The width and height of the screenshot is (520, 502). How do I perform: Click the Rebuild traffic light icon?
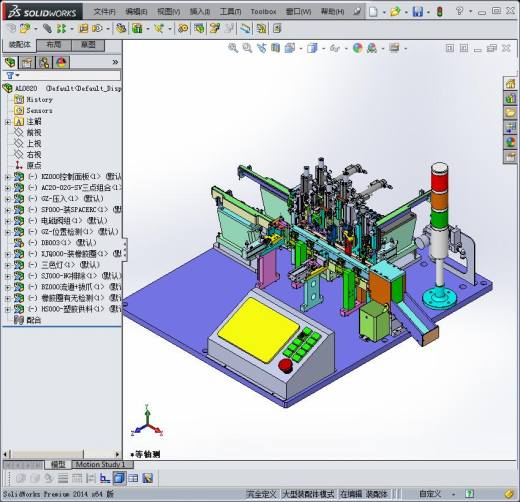click(439, 12)
